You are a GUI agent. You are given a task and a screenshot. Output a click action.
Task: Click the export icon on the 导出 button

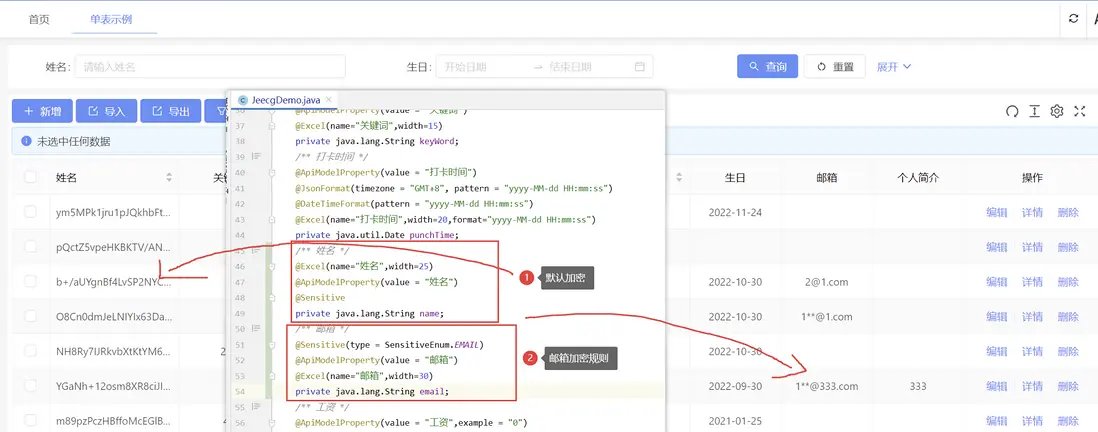[157, 111]
